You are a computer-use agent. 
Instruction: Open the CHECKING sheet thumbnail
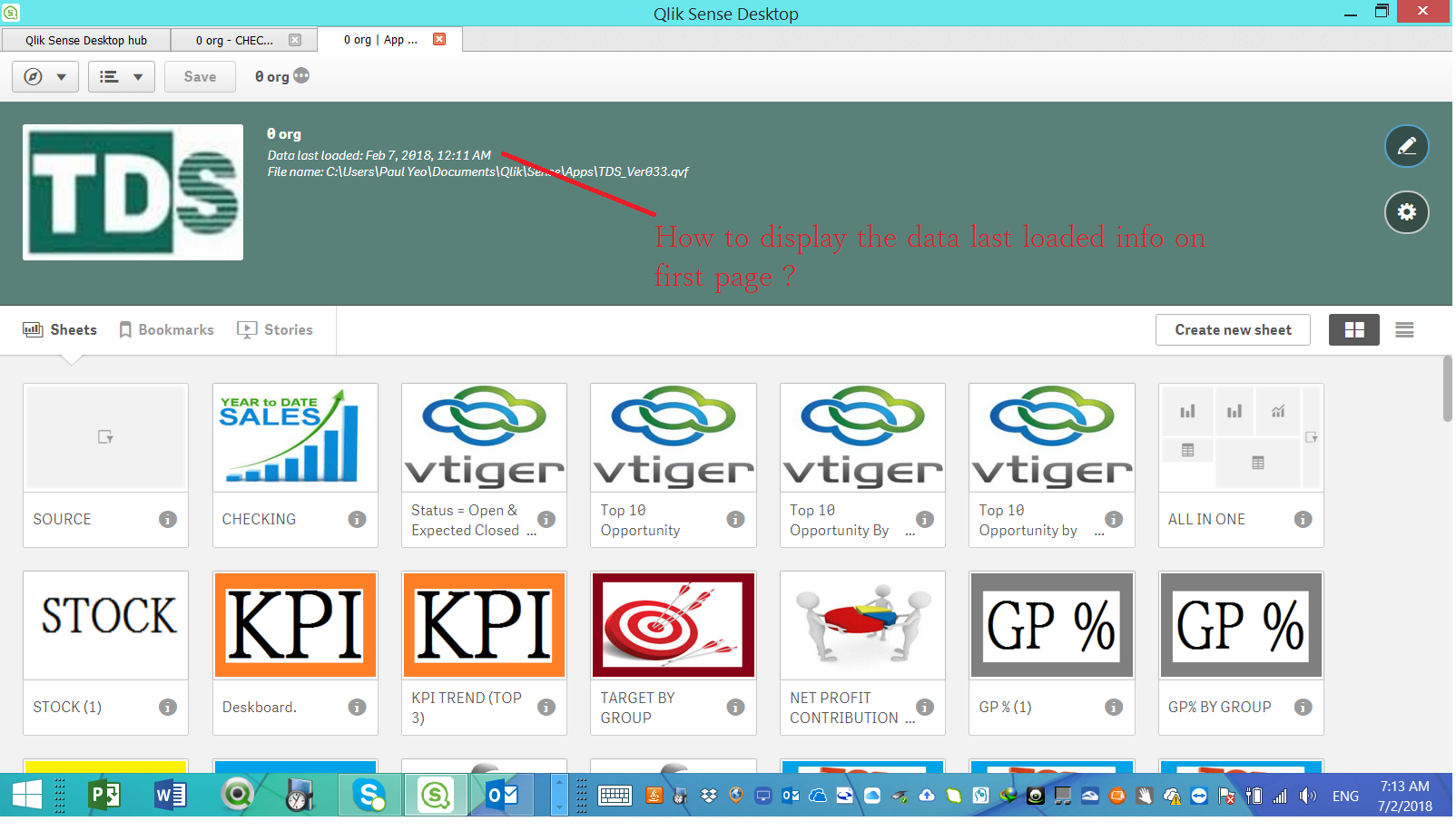tap(295, 438)
